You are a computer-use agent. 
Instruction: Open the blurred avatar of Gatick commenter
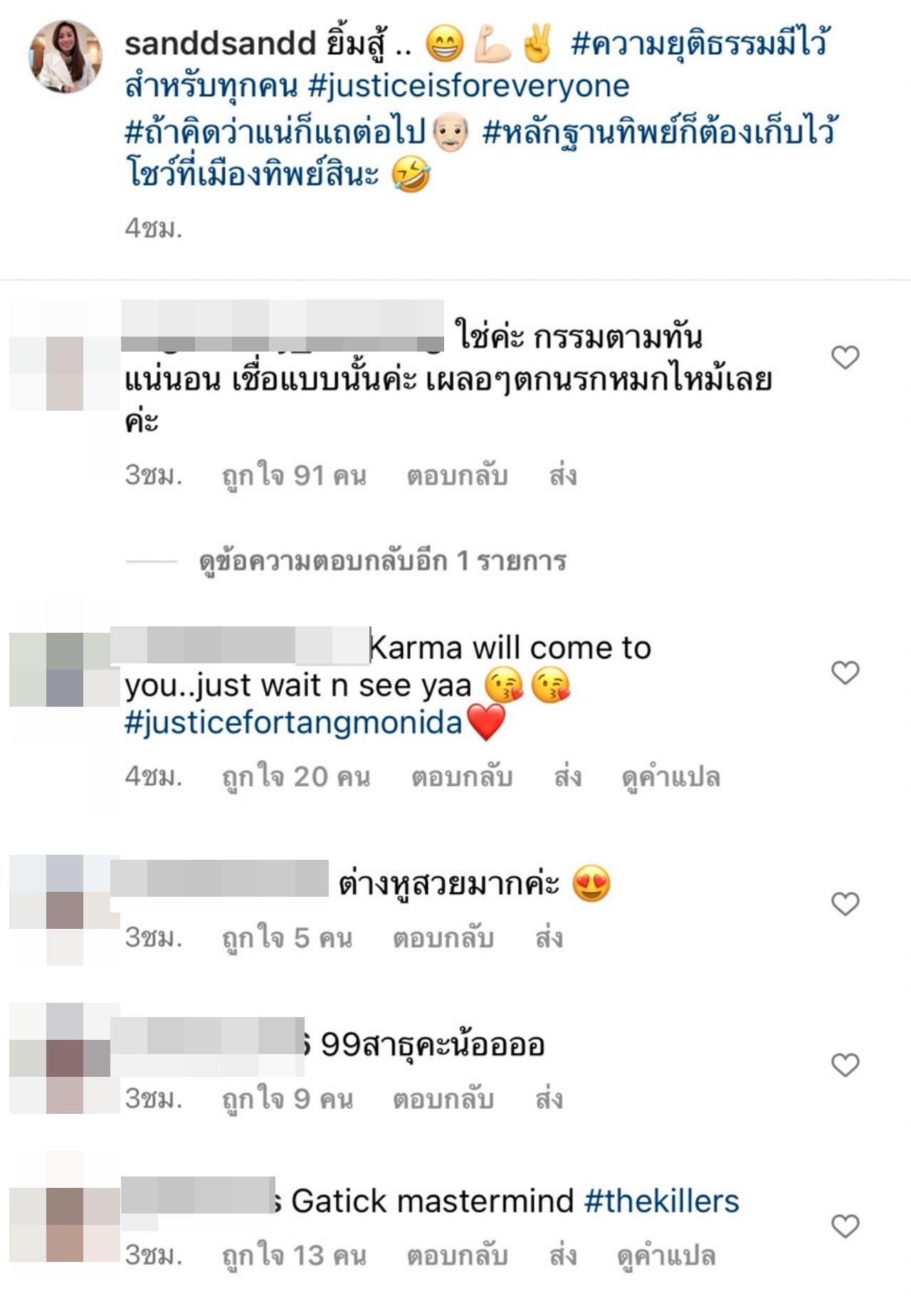pyautogui.click(x=65, y=1225)
